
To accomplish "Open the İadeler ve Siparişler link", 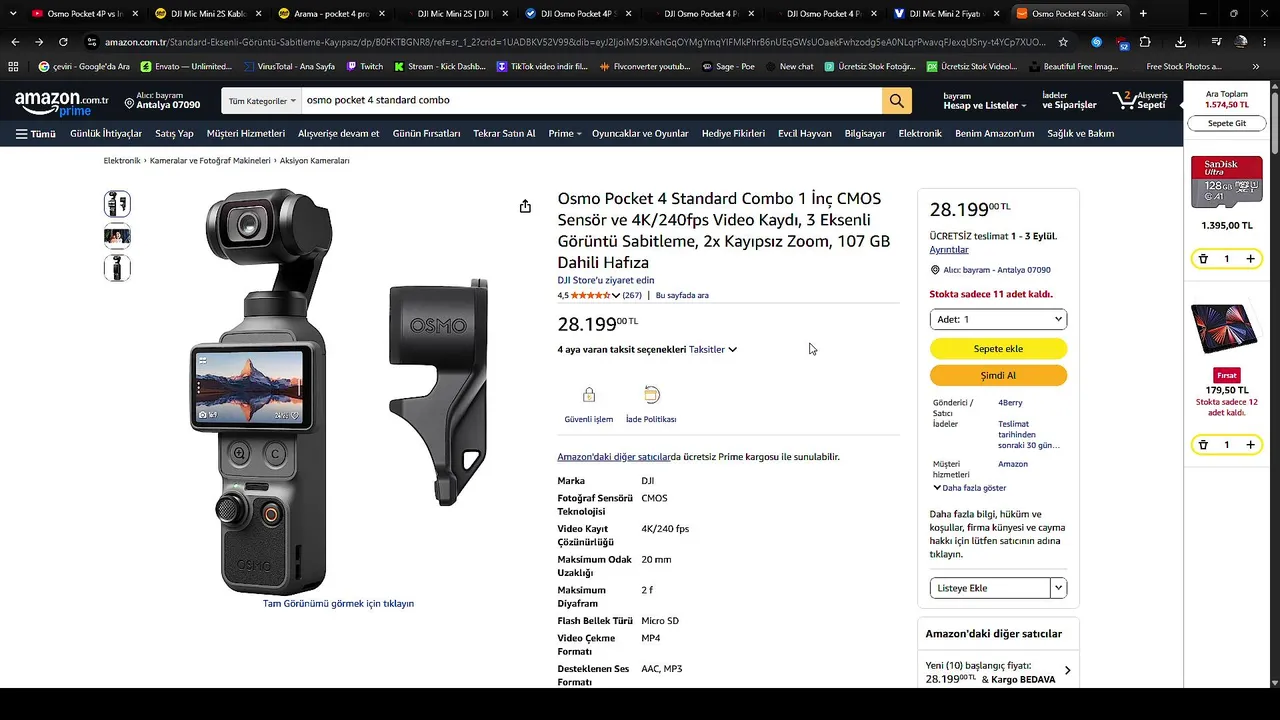I will click(x=1069, y=101).
